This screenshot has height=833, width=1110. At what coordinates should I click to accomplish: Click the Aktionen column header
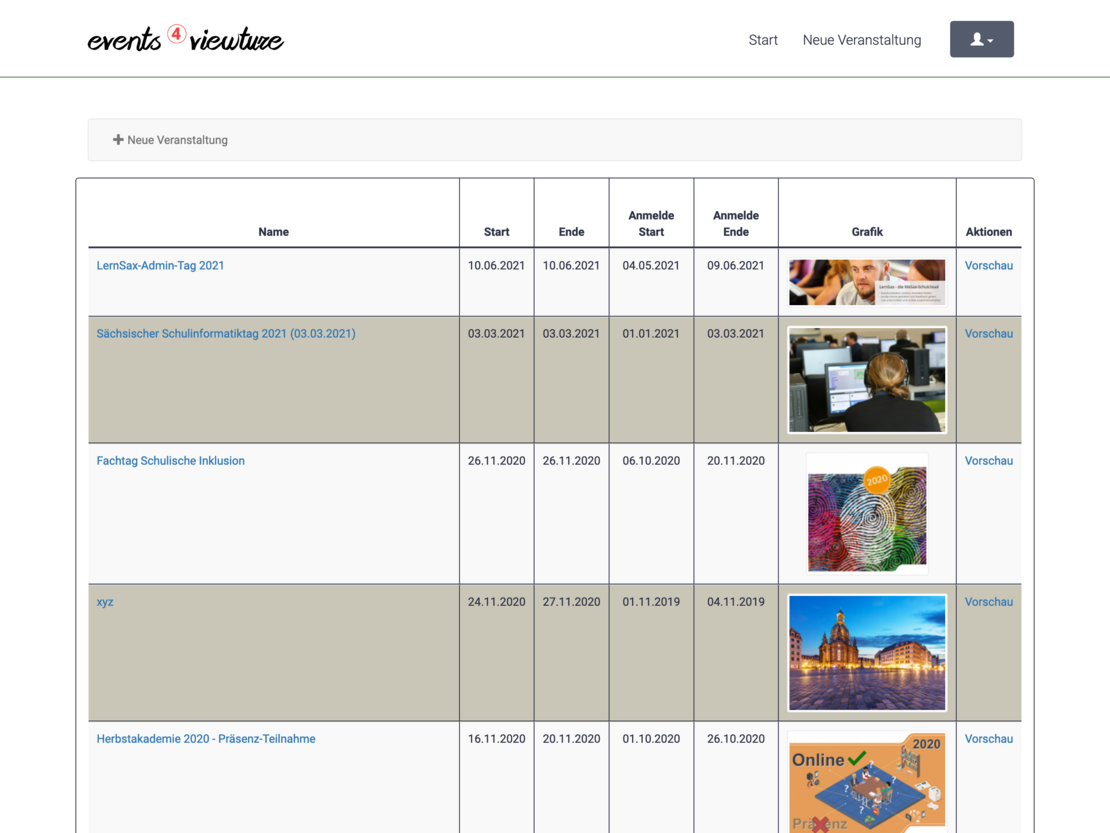coord(988,232)
